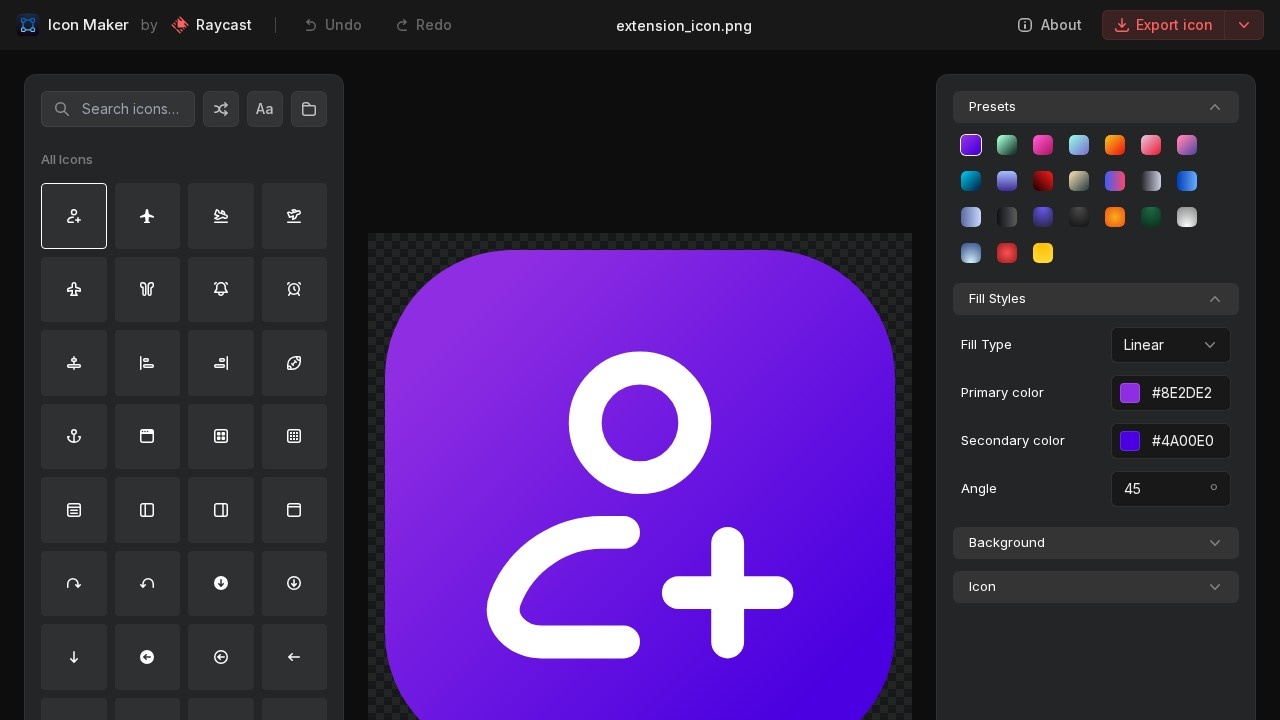Select the align left icon
The image size is (1280, 720).
click(147, 363)
